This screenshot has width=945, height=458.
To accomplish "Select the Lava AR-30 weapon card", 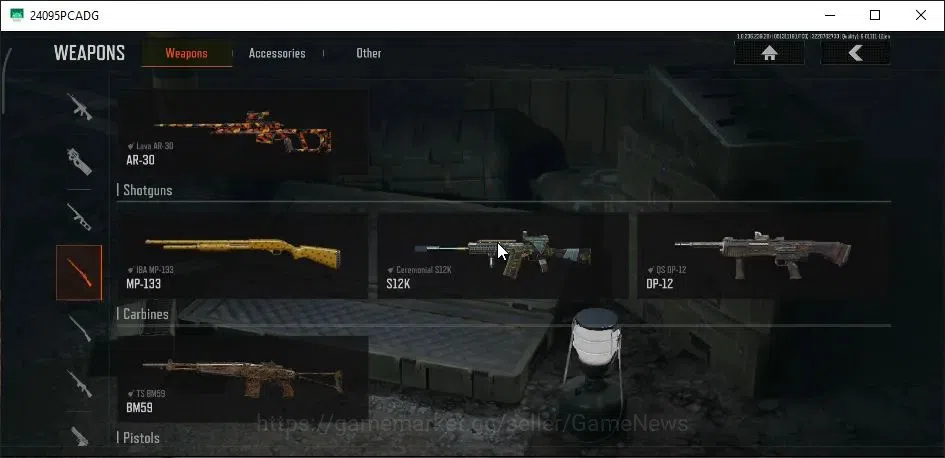I will coord(242,132).
